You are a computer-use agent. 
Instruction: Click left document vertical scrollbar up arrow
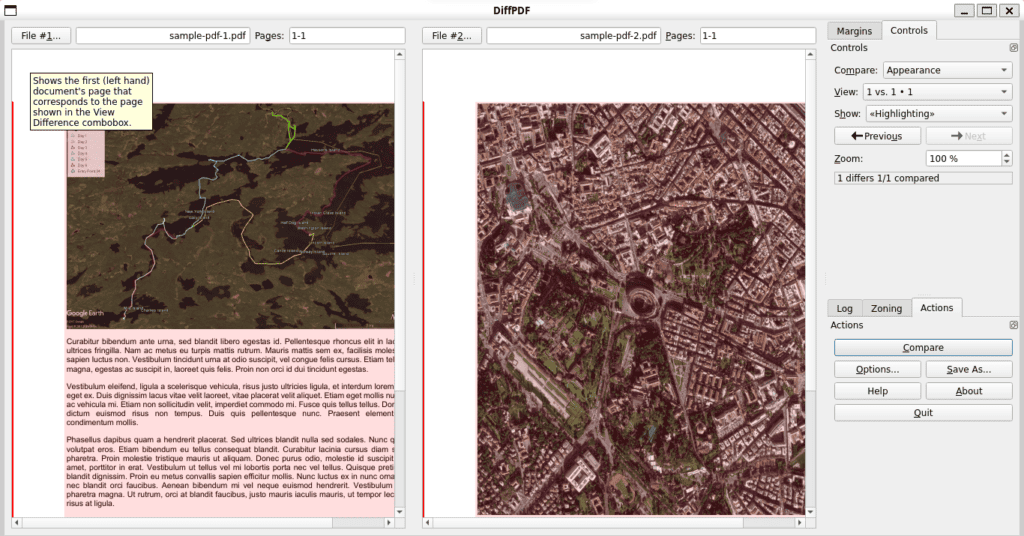(400, 55)
